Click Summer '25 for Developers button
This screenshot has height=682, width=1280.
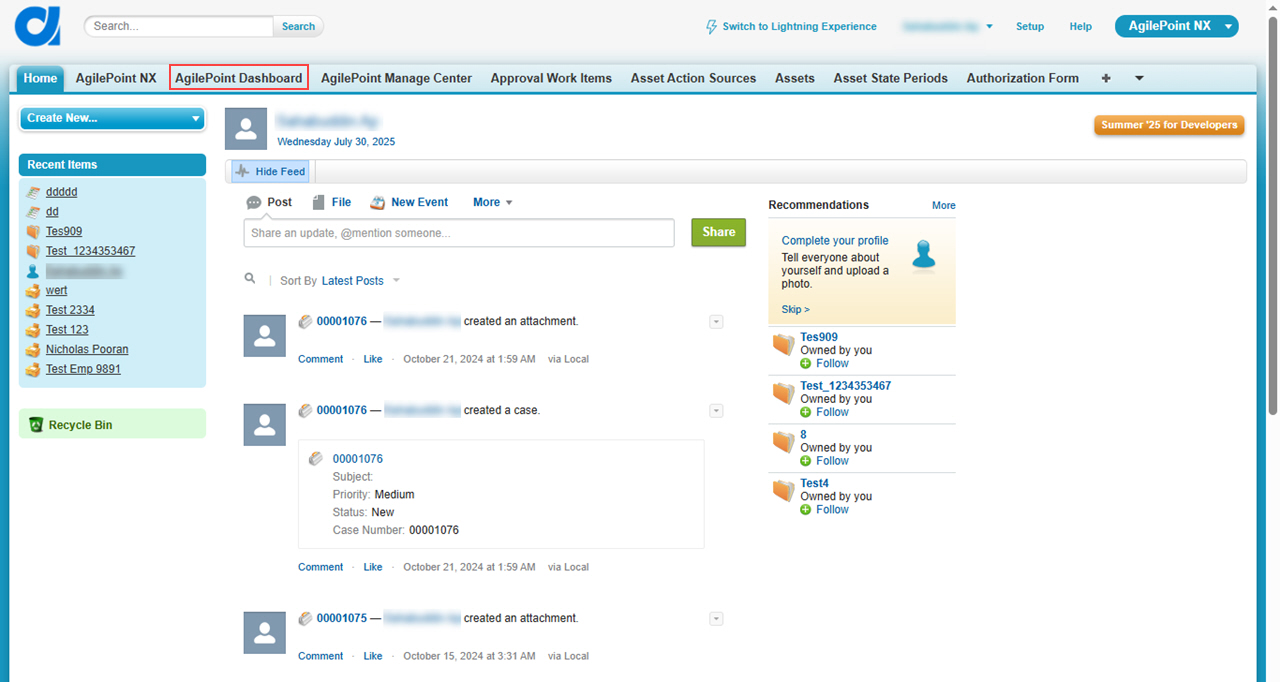click(x=1169, y=125)
